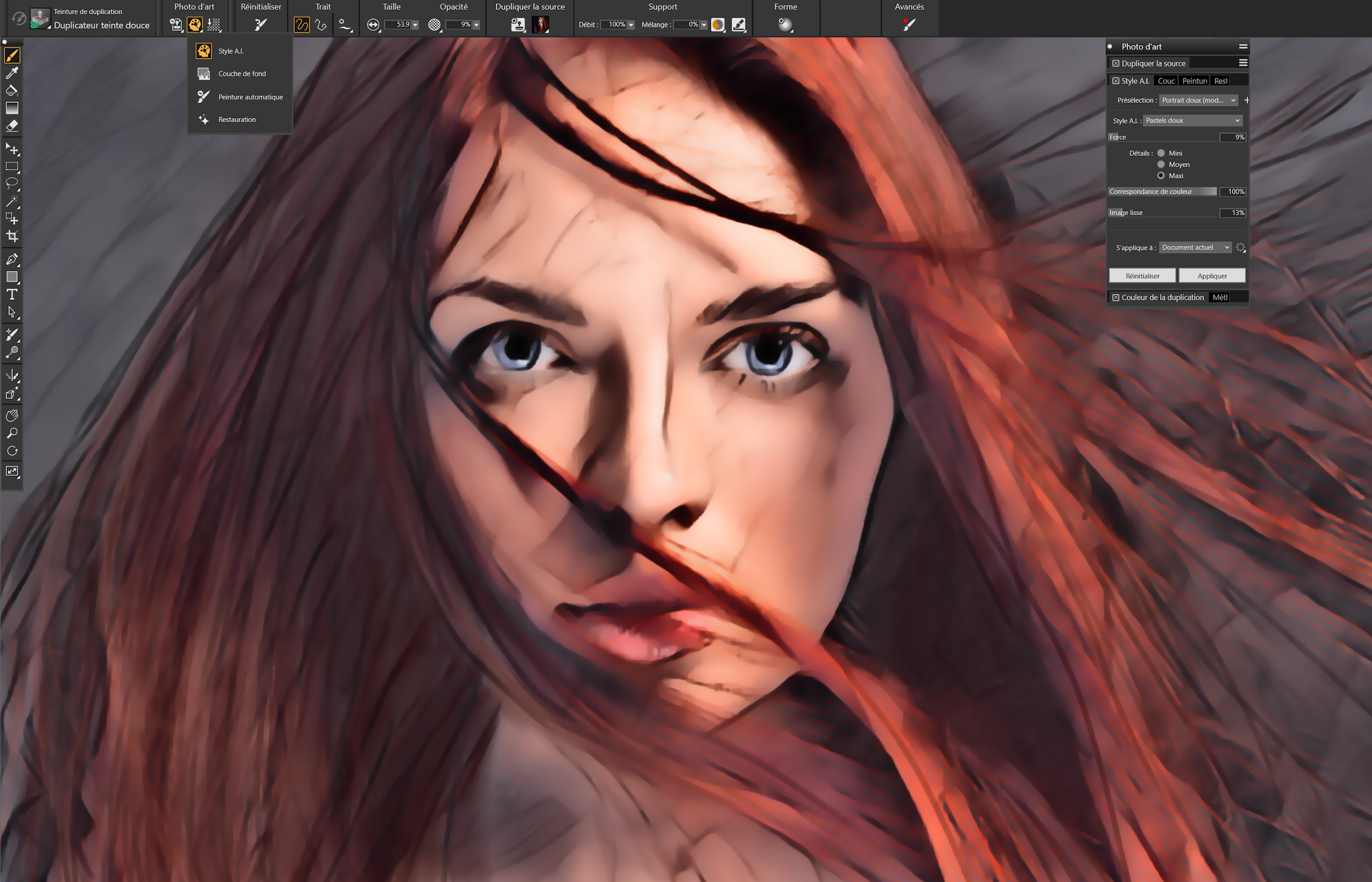Open the Style A.I. Pastels doux dropdown
This screenshot has height=882, width=1372.
click(x=1192, y=120)
